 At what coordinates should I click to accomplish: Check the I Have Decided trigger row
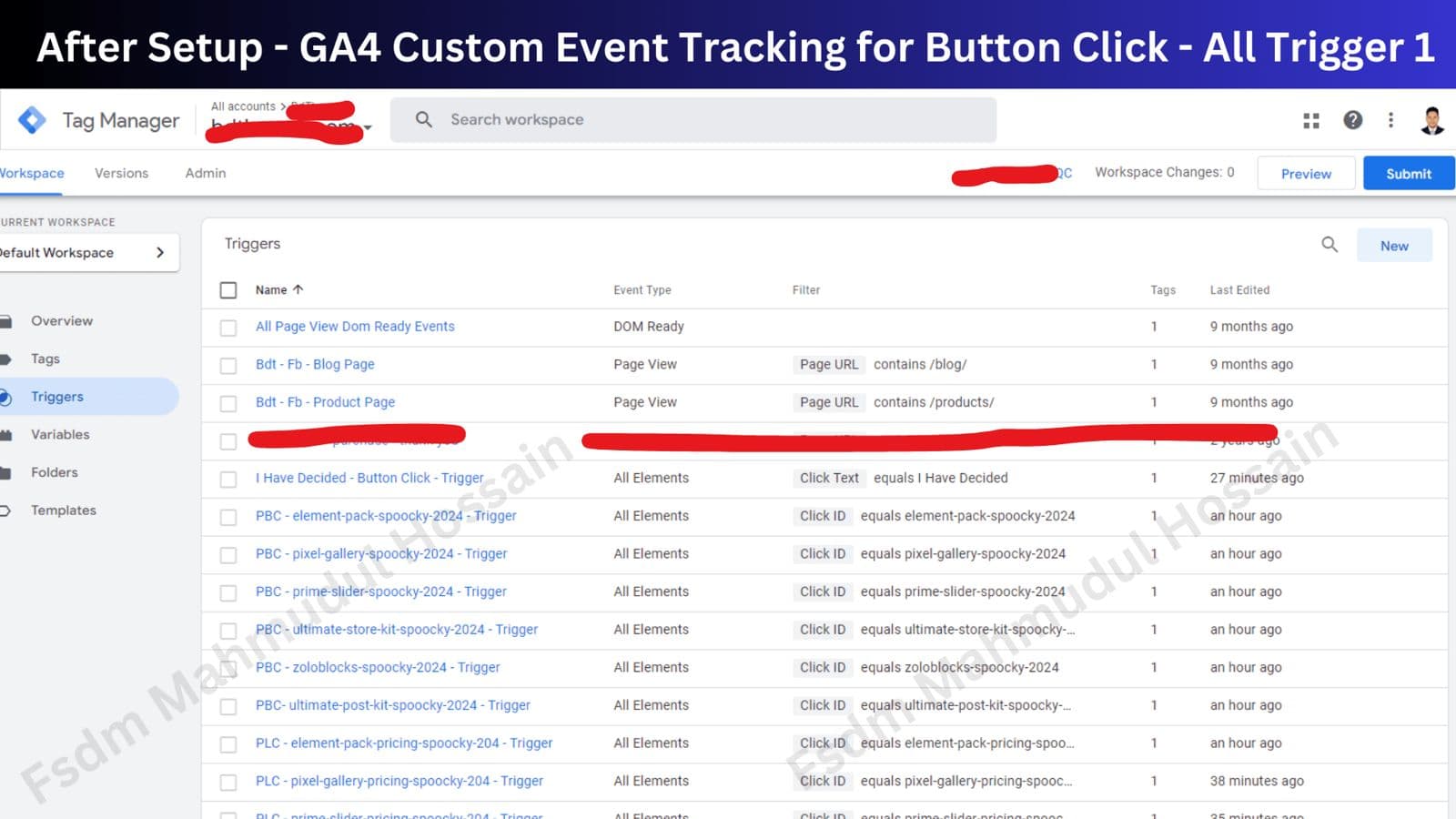[x=228, y=480]
